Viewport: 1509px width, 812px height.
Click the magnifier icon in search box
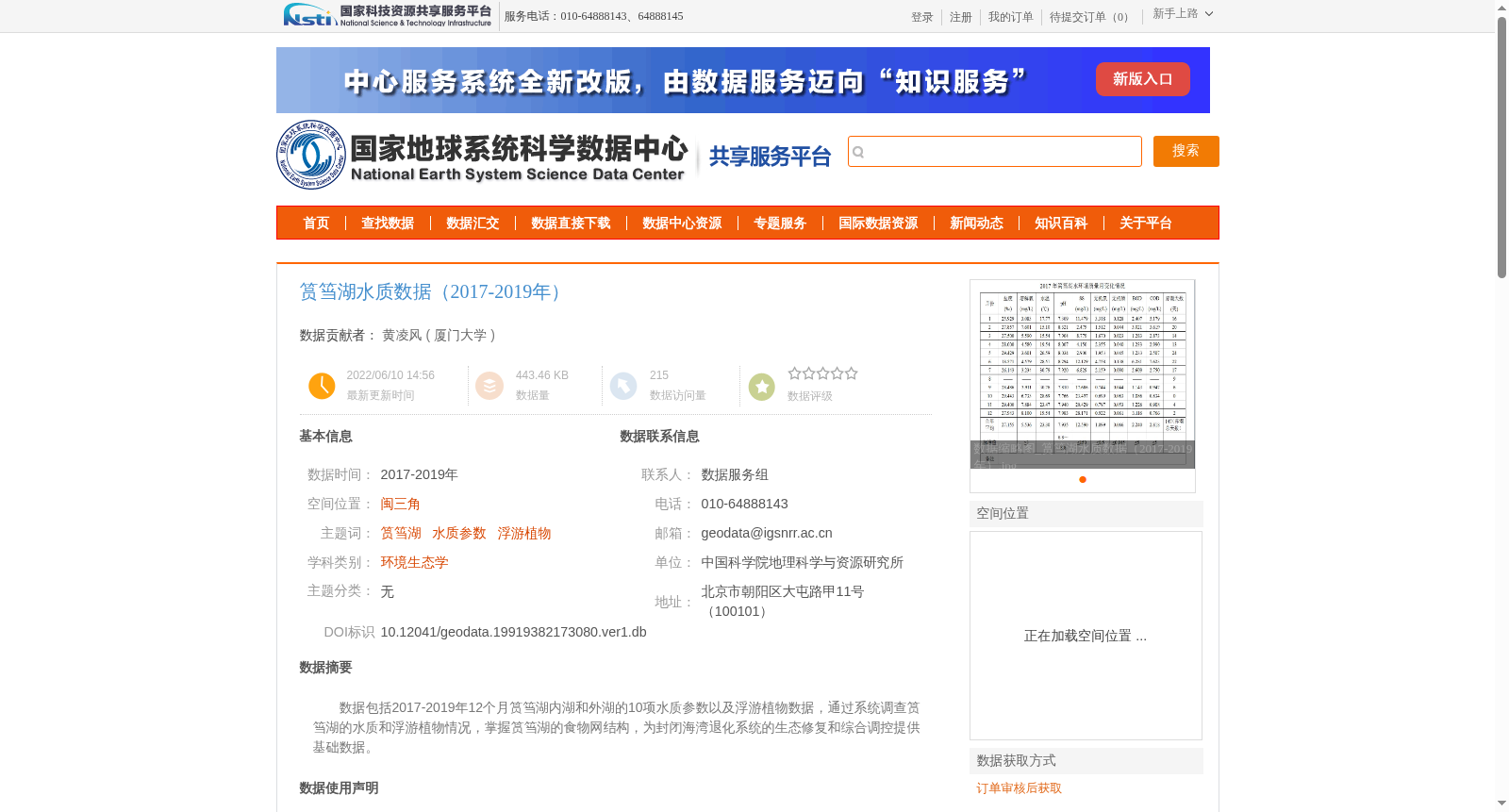858,152
